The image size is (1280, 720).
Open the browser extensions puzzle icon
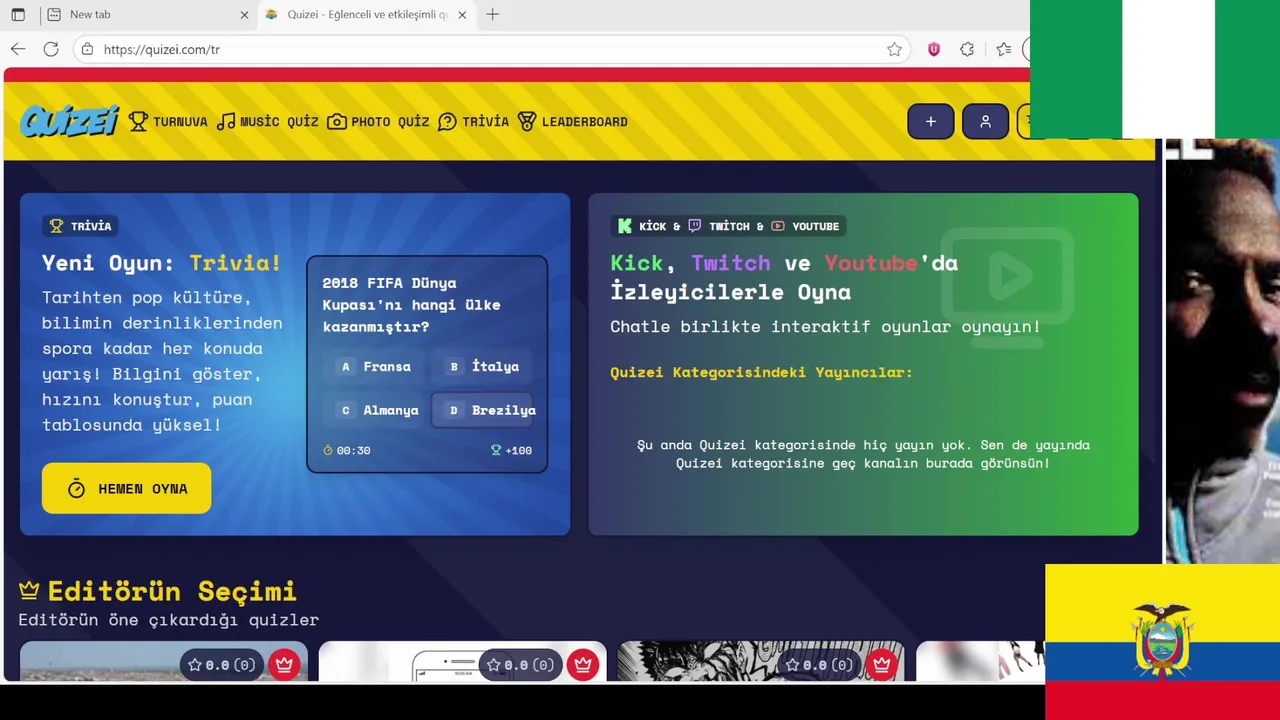tap(967, 49)
